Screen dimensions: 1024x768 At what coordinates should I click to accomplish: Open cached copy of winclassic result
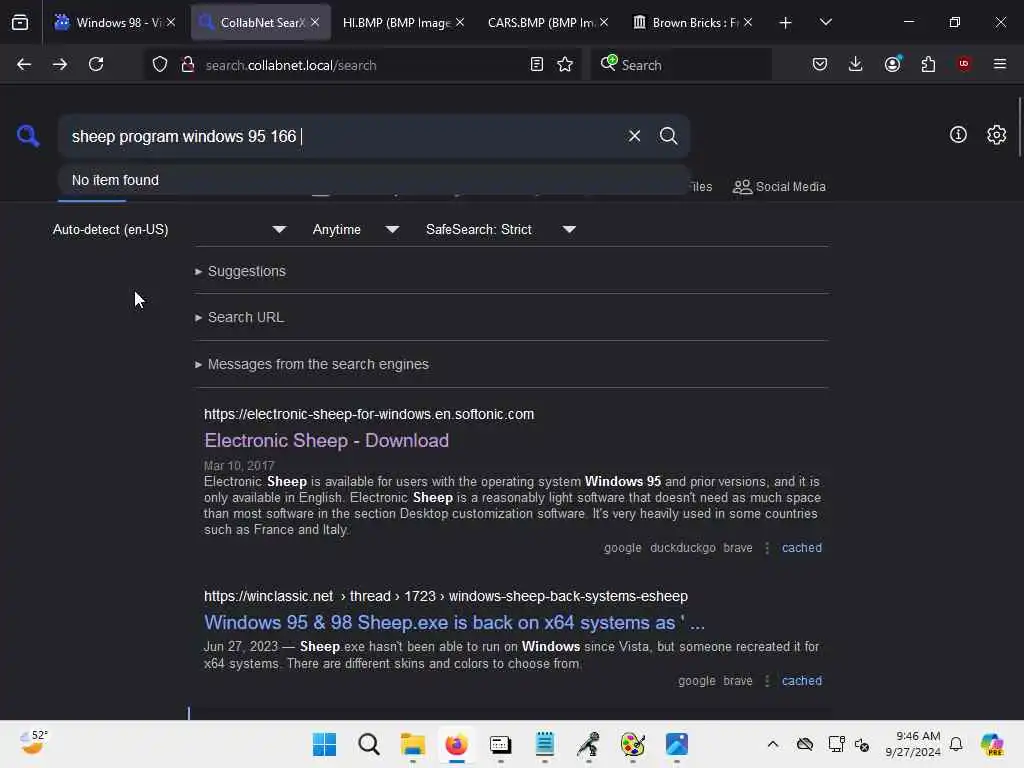(x=802, y=680)
